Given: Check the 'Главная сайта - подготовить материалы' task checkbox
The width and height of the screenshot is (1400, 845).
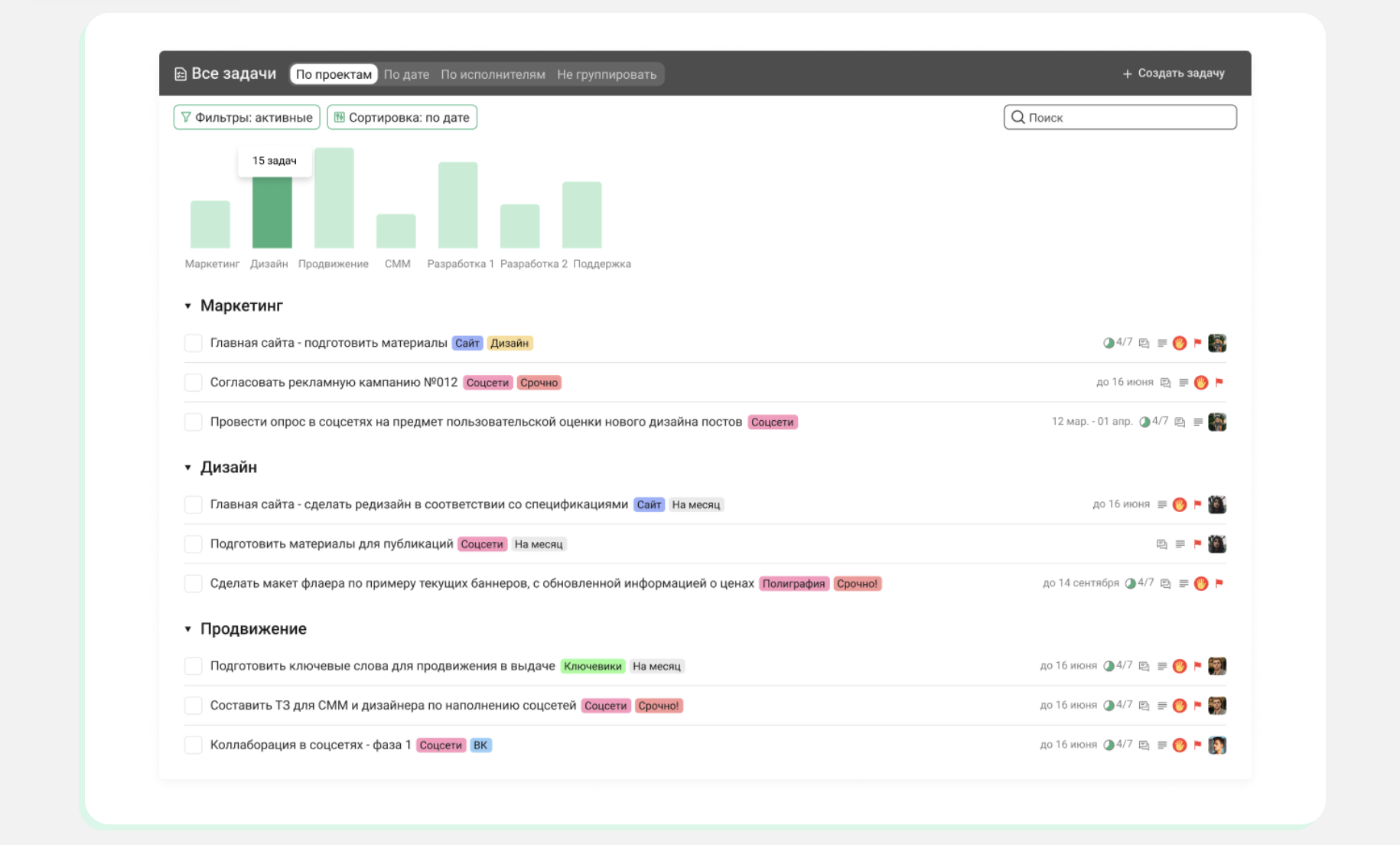Looking at the screenshot, I should [194, 343].
